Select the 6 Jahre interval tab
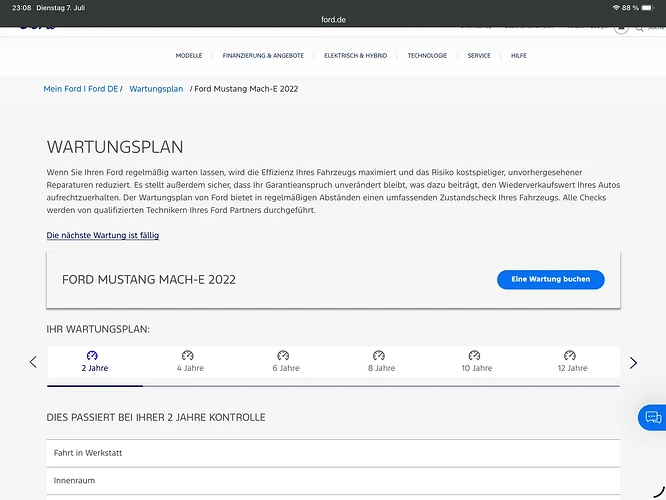The height and width of the screenshot is (500, 666). tap(286, 362)
